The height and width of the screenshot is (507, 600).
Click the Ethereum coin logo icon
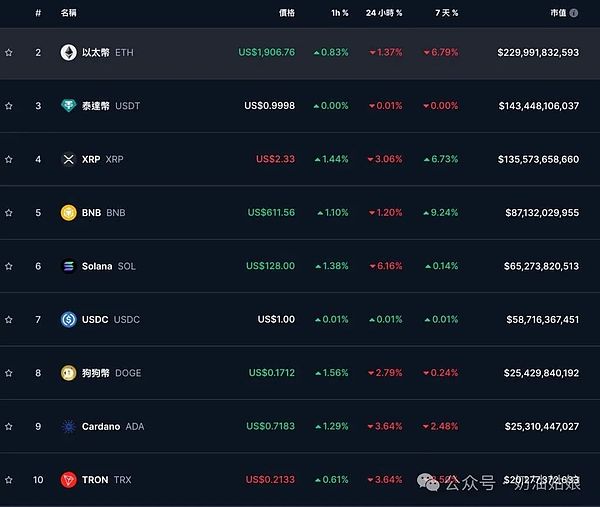(x=68, y=52)
